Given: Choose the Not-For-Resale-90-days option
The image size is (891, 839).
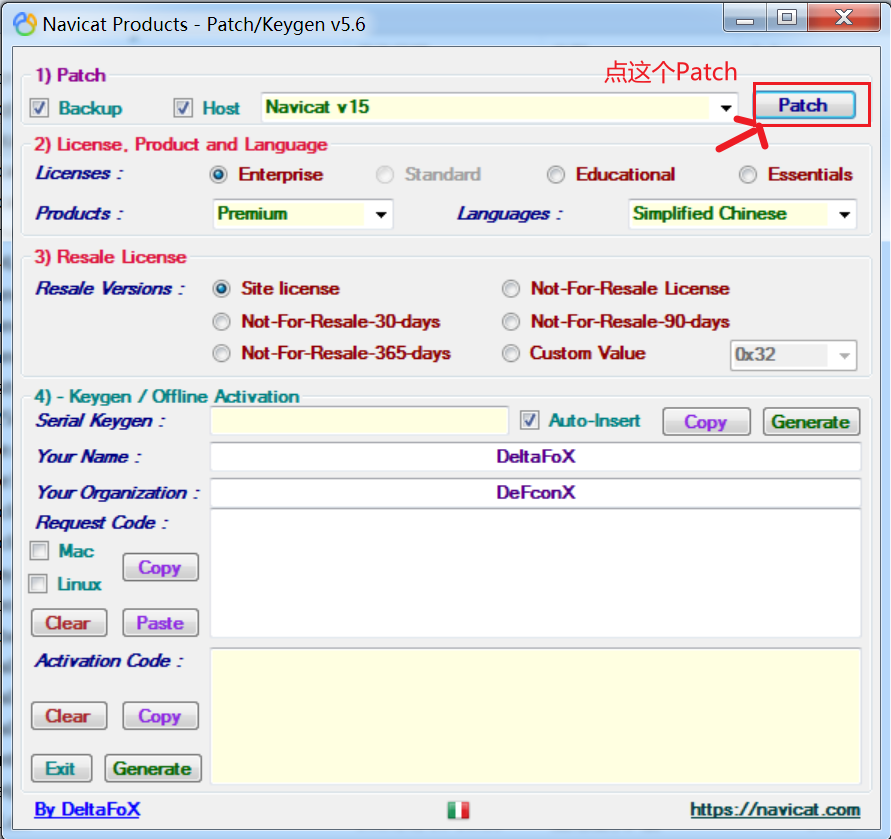Looking at the screenshot, I should [x=511, y=322].
